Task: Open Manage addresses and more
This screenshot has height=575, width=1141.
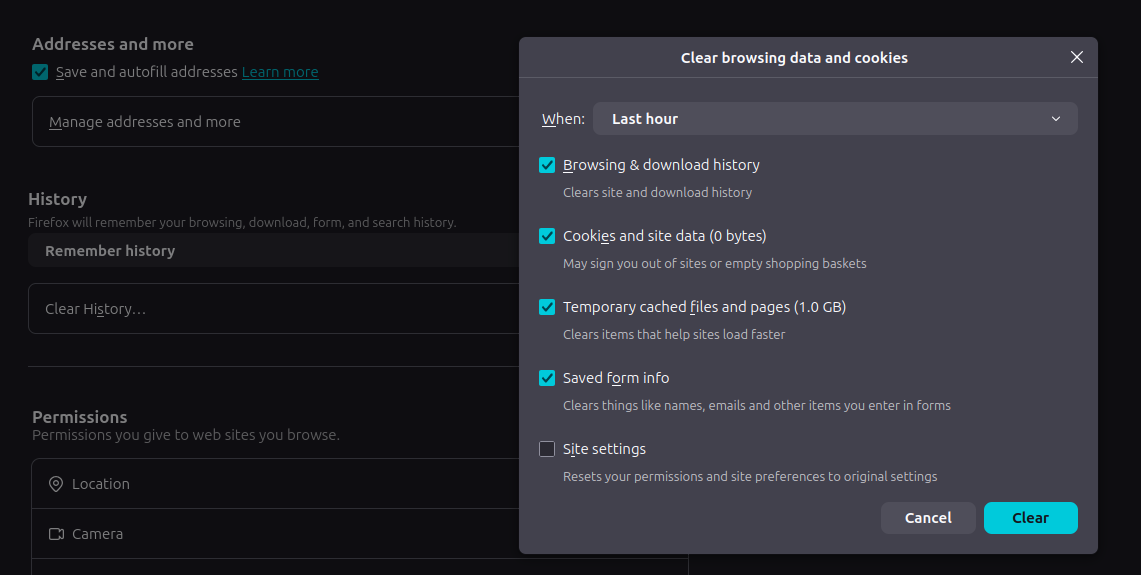Action: pyautogui.click(x=145, y=122)
